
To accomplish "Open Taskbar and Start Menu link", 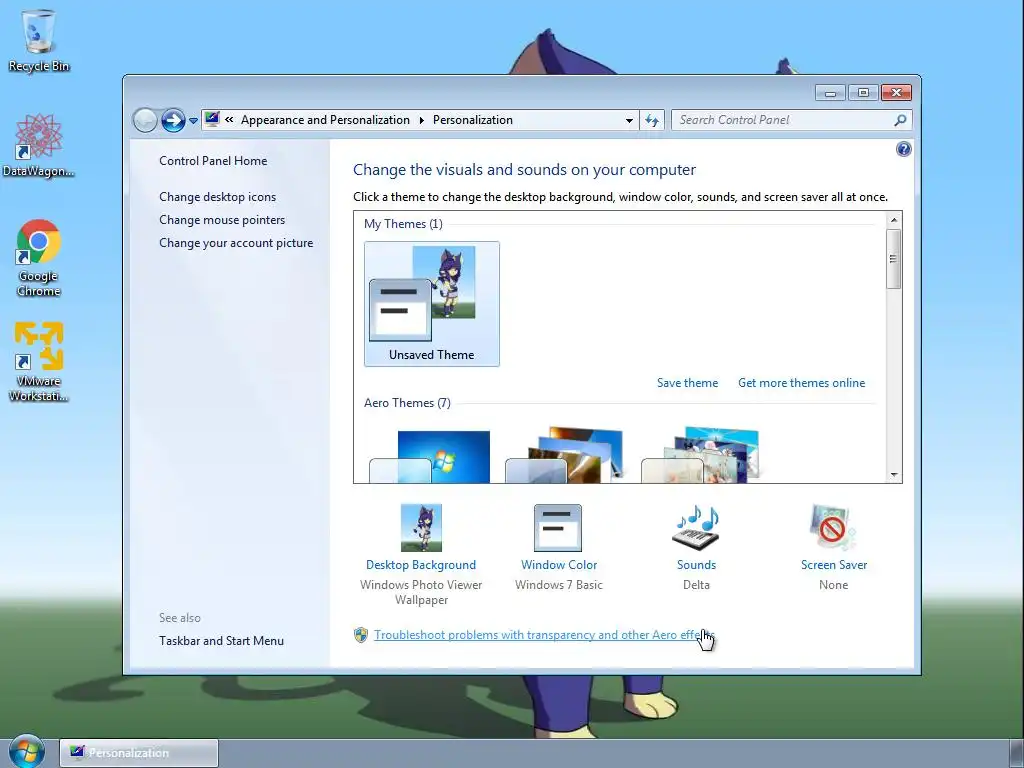I will [221, 641].
